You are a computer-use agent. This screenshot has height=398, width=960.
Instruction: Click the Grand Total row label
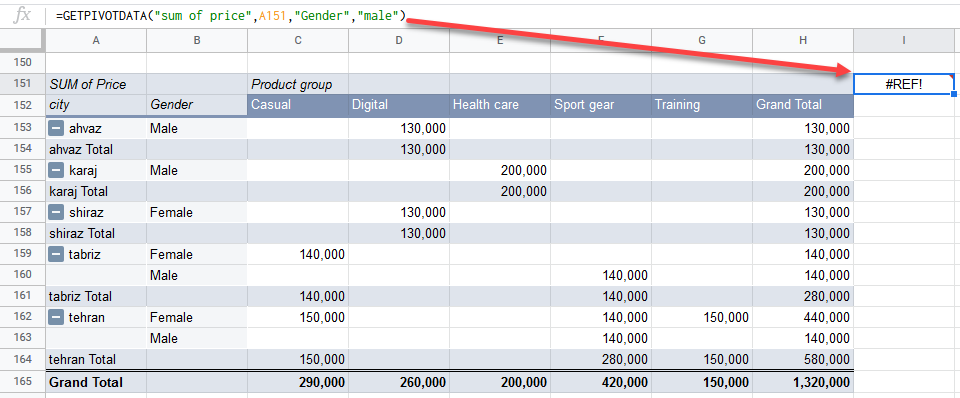pos(96,382)
